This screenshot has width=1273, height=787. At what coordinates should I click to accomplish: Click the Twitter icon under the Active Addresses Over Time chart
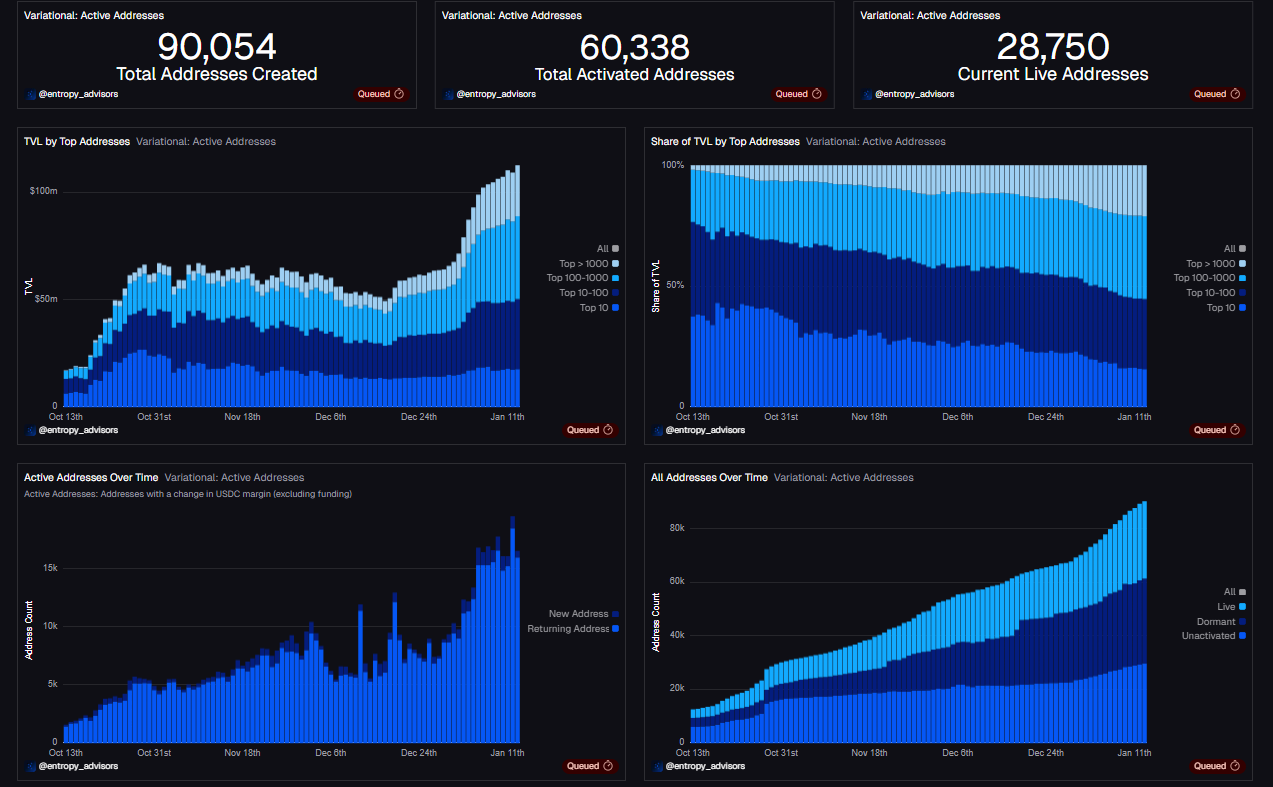click(x=29, y=765)
